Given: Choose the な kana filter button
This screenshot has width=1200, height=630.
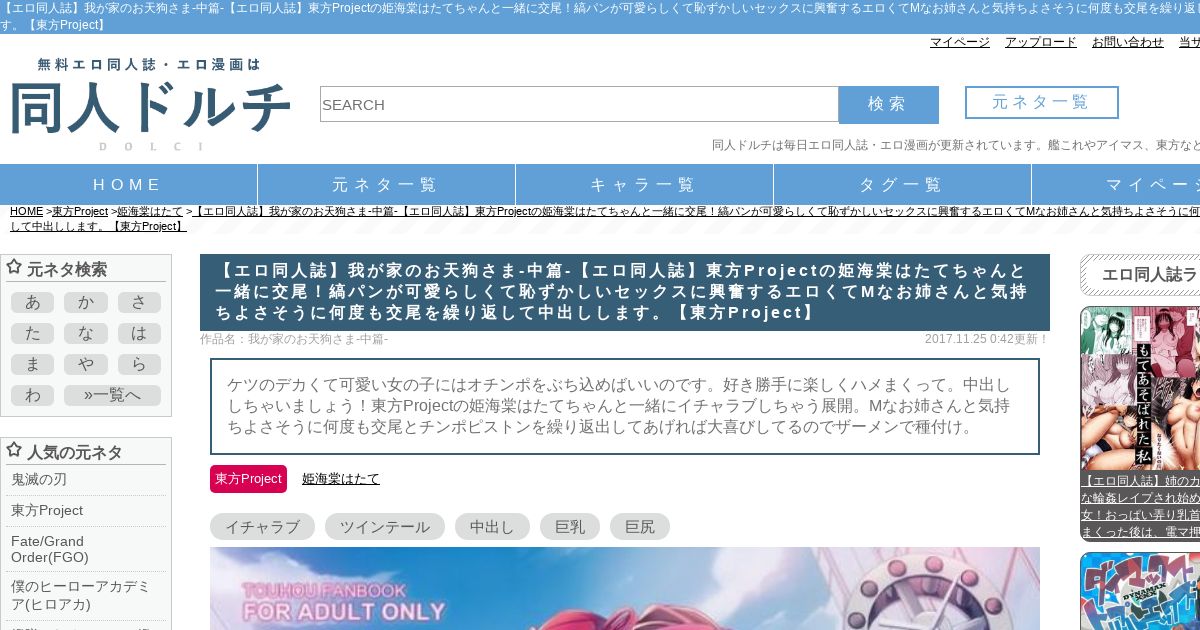Looking at the screenshot, I should coord(86,334).
